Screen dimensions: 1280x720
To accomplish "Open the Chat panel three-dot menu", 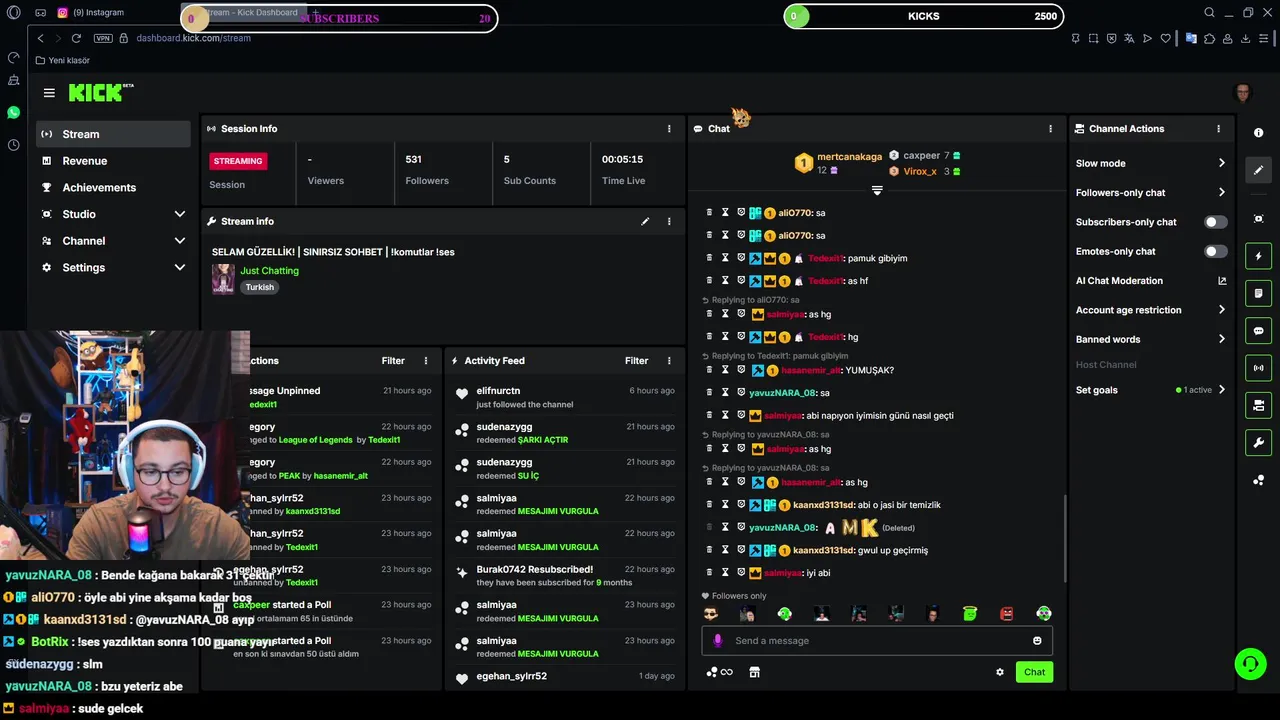I will click(x=1050, y=129).
